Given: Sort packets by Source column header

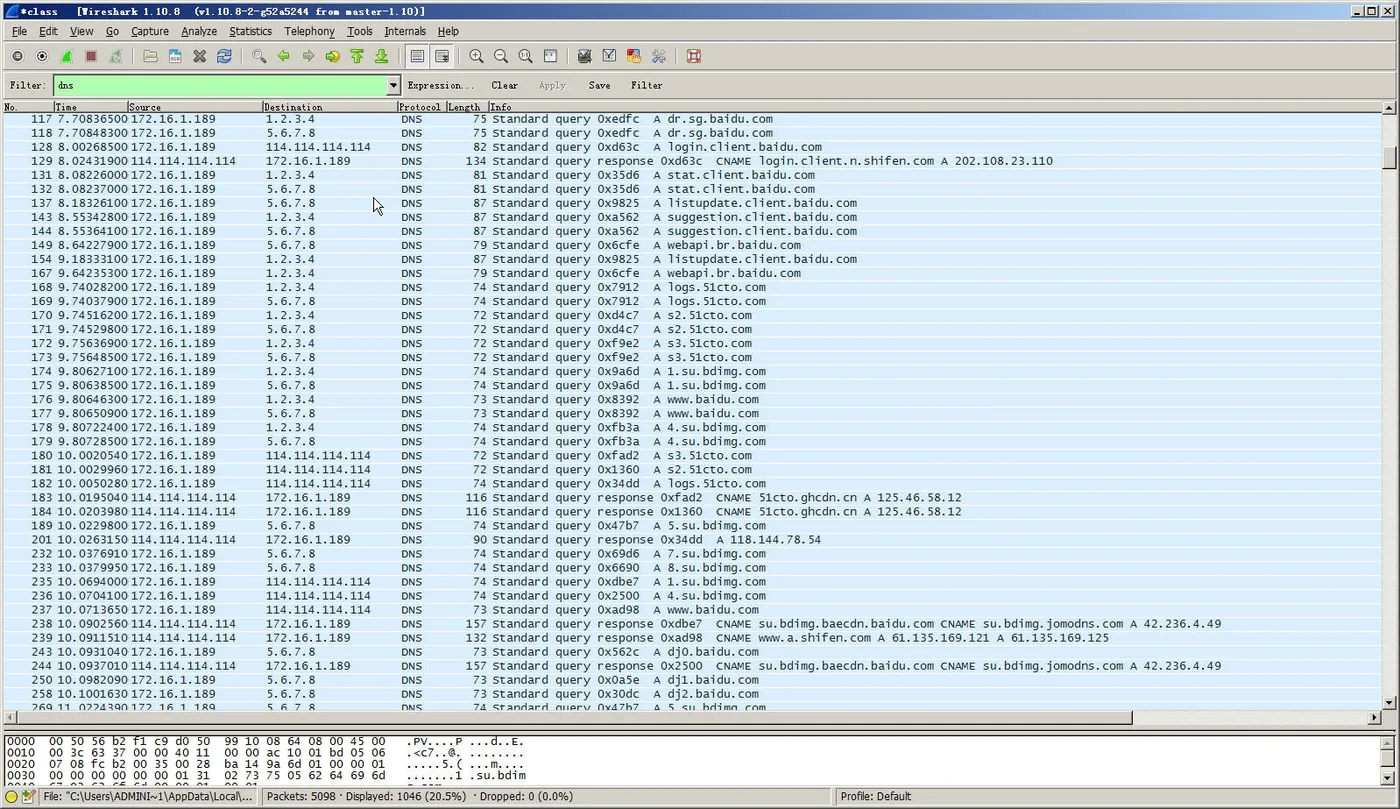Looking at the screenshot, I should pos(195,107).
